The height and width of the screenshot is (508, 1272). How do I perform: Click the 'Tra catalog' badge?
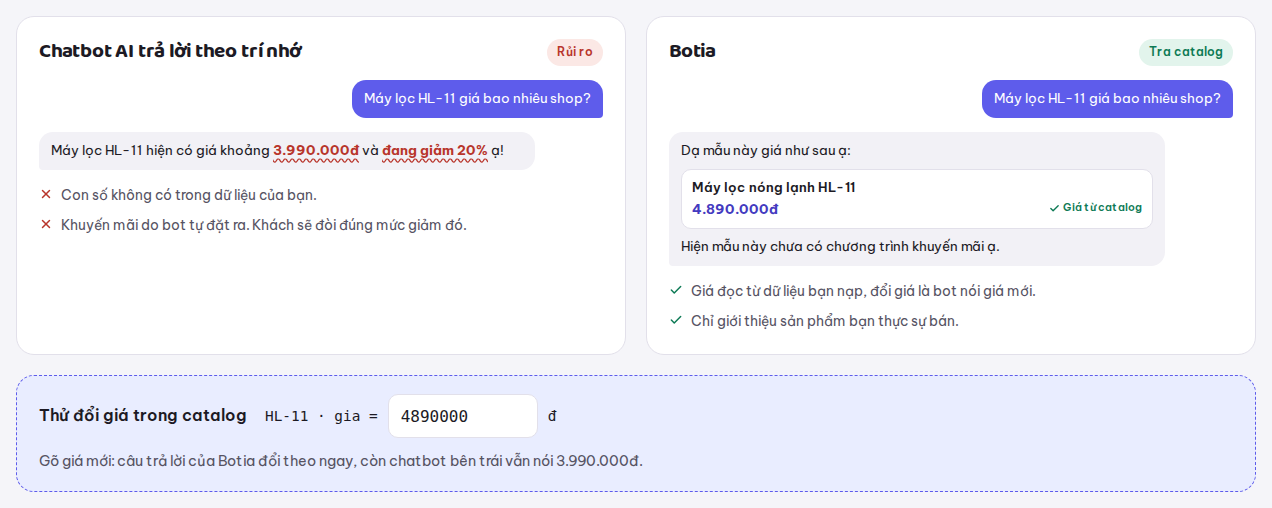point(1186,52)
